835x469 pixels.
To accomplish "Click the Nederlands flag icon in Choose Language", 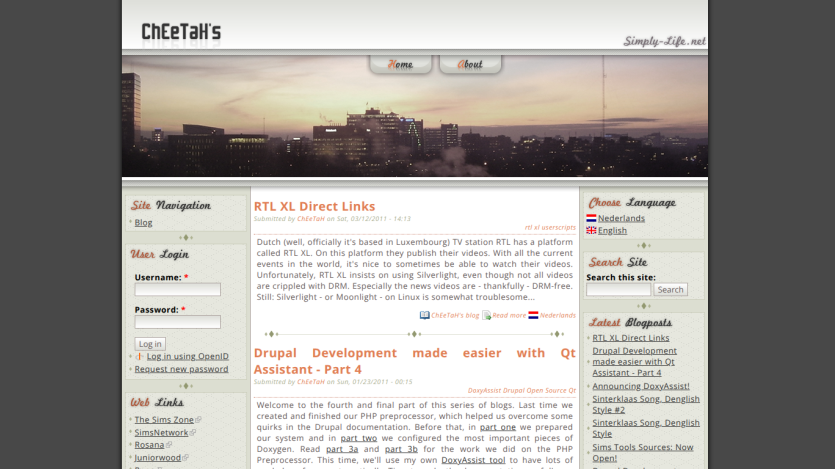I will coord(591,218).
